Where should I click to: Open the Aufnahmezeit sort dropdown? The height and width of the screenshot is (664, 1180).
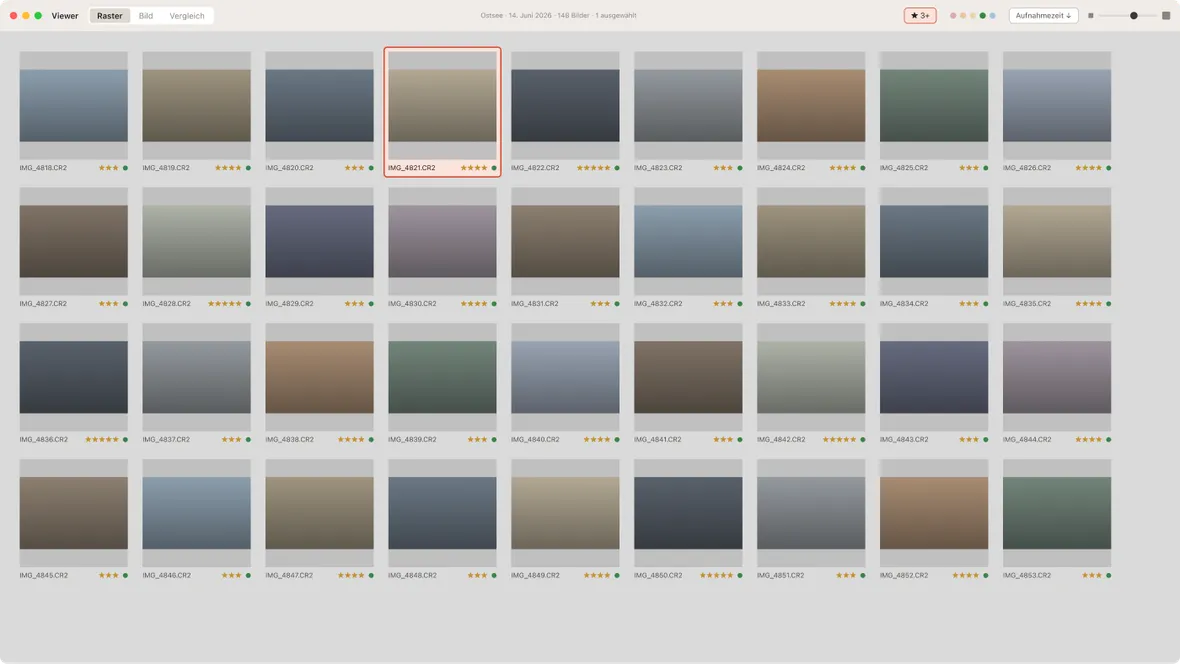pos(1043,16)
